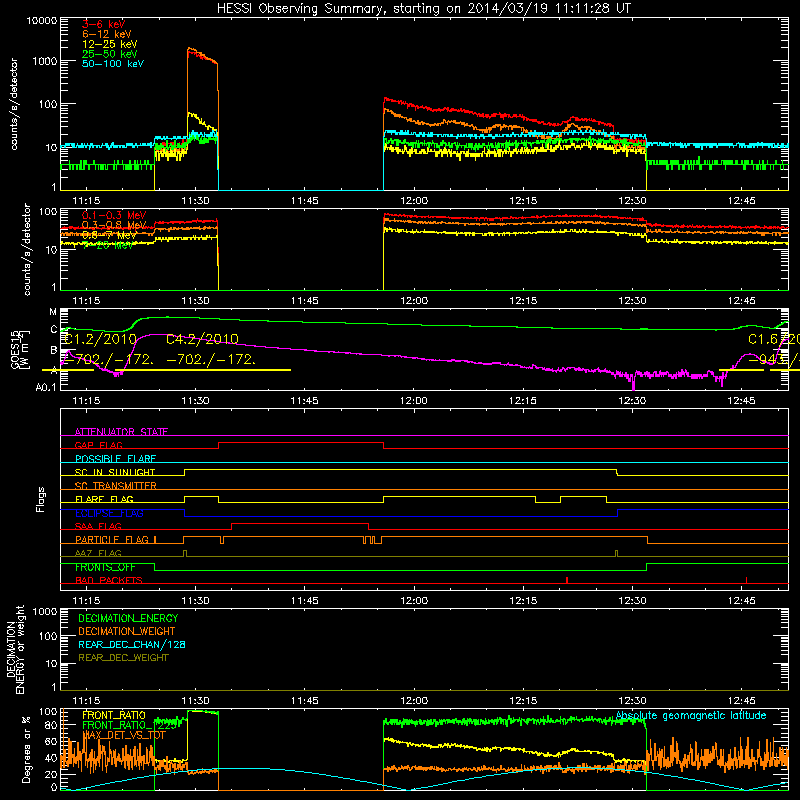800x800 pixels.
Task: Click '12:30' under the GOES panel
Action: click(x=632, y=401)
